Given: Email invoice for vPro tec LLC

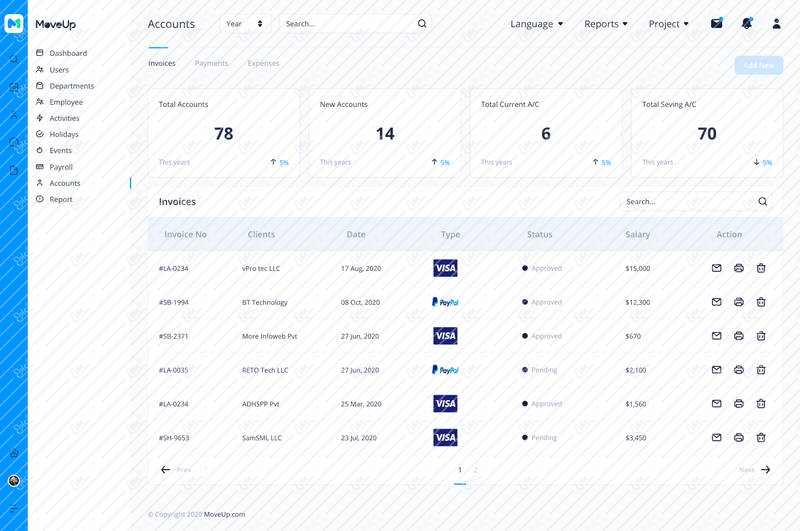Looking at the screenshot, I should coord(716,268).
